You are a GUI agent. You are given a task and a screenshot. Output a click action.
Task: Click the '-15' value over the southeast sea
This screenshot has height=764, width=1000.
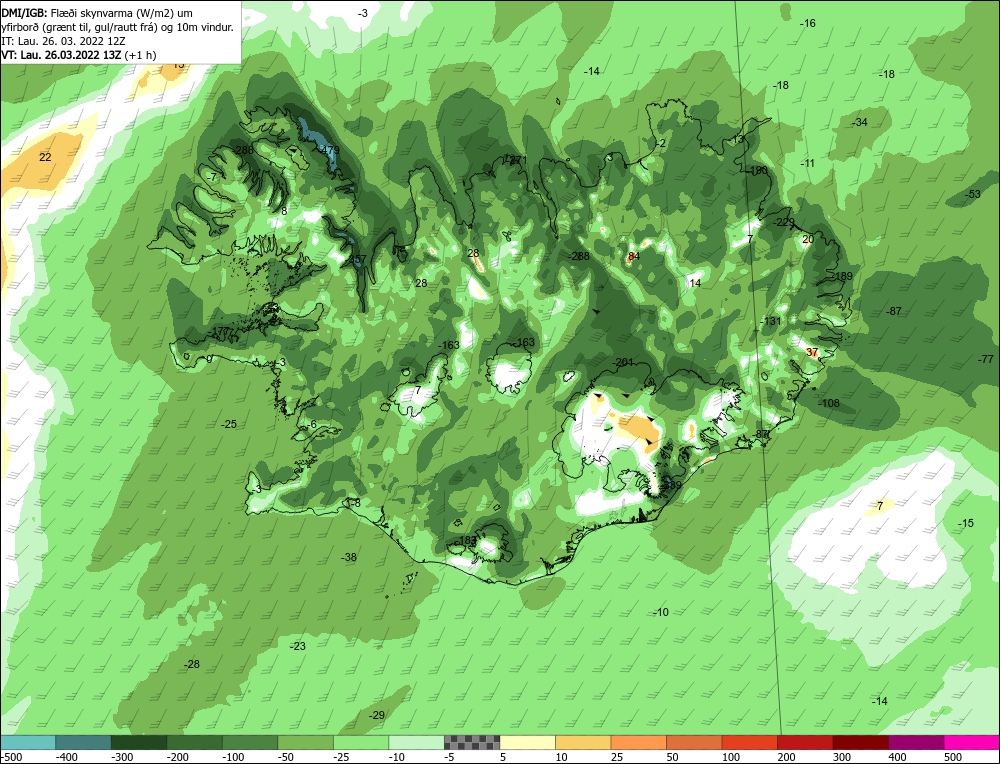[966, 523]
